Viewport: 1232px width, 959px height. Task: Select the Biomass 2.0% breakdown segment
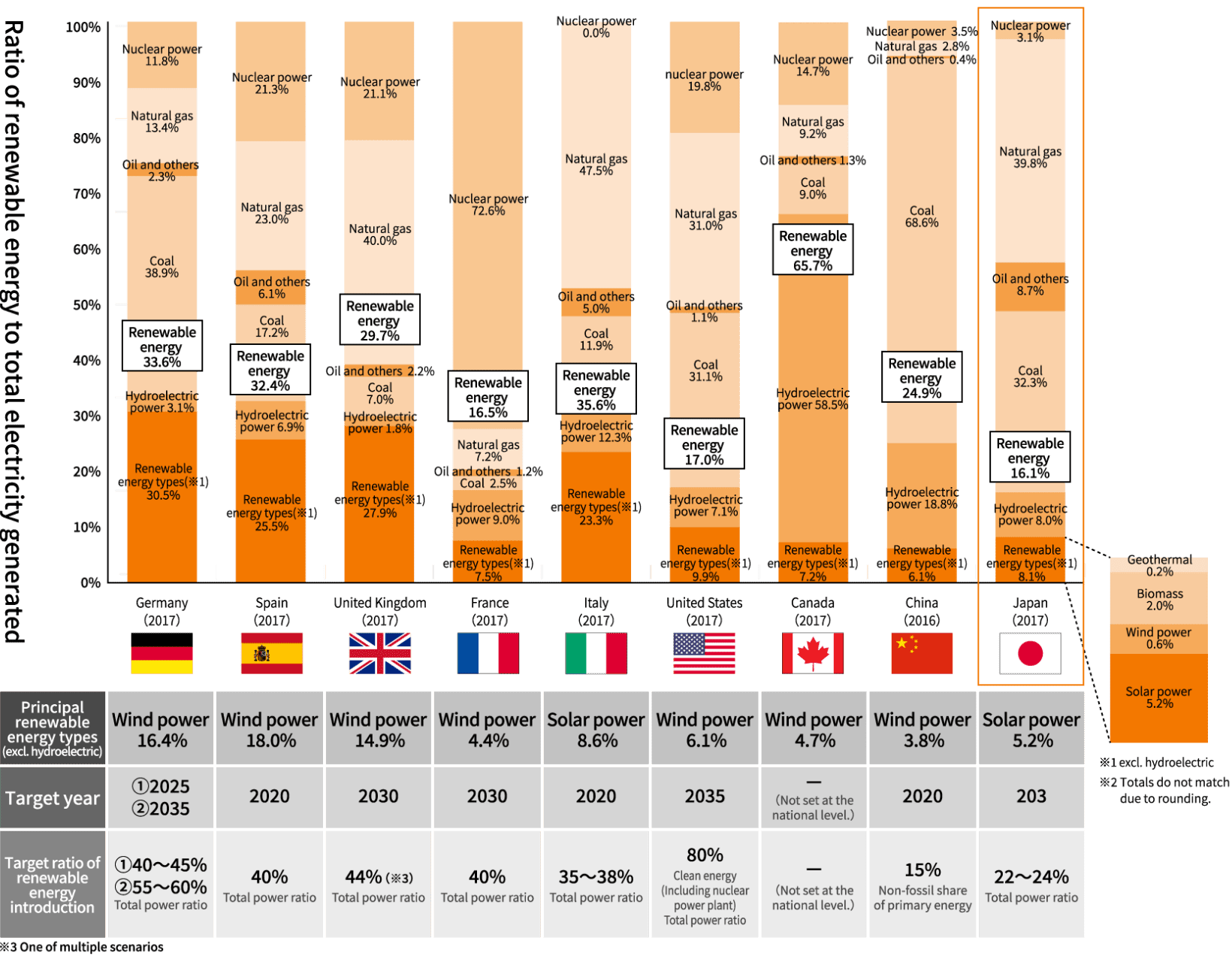(x=1159, y=599)
